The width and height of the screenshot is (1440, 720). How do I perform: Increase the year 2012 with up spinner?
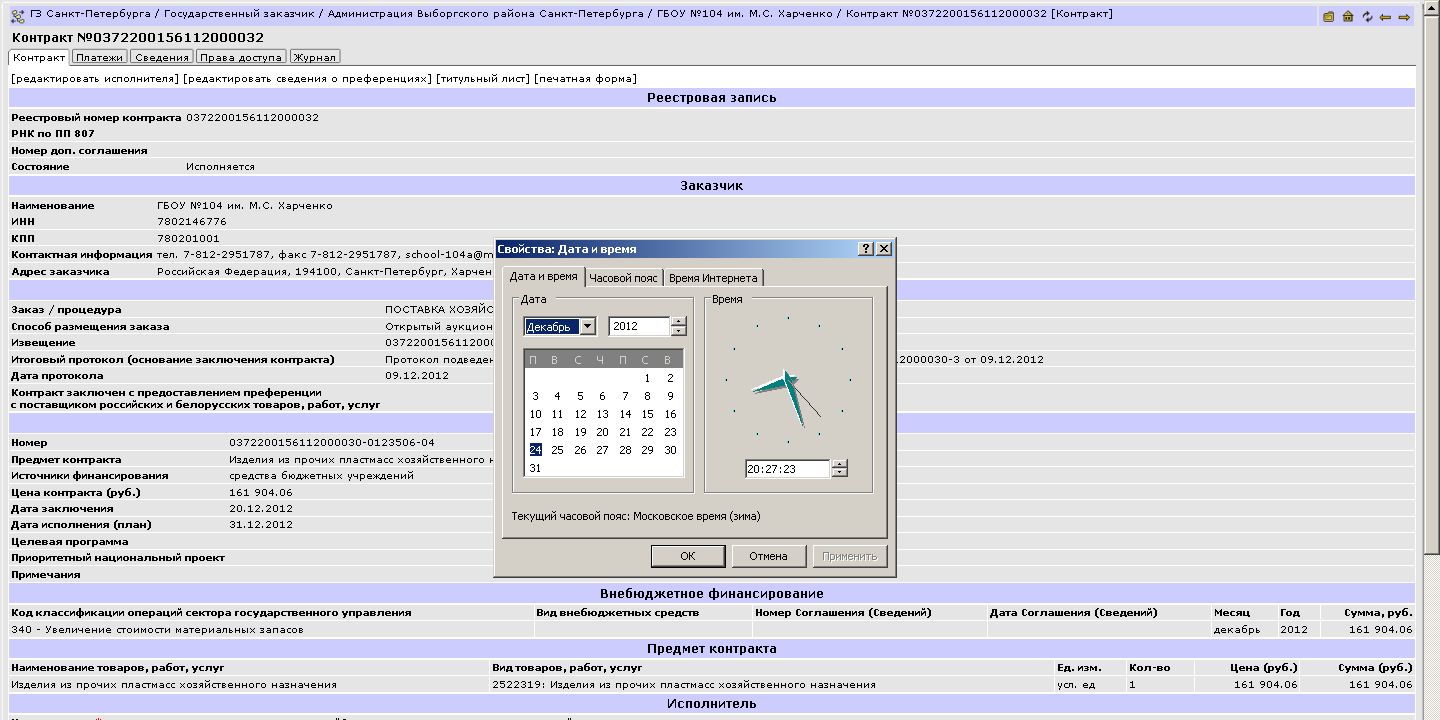(x=679, y=322)
